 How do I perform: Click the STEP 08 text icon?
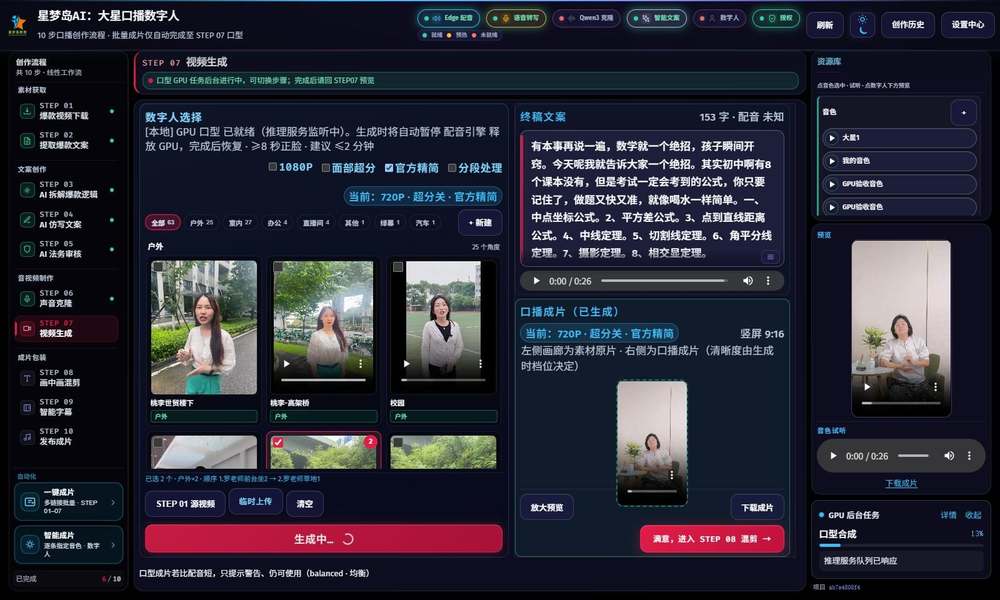pyautogui.click(x=27, y=377)
